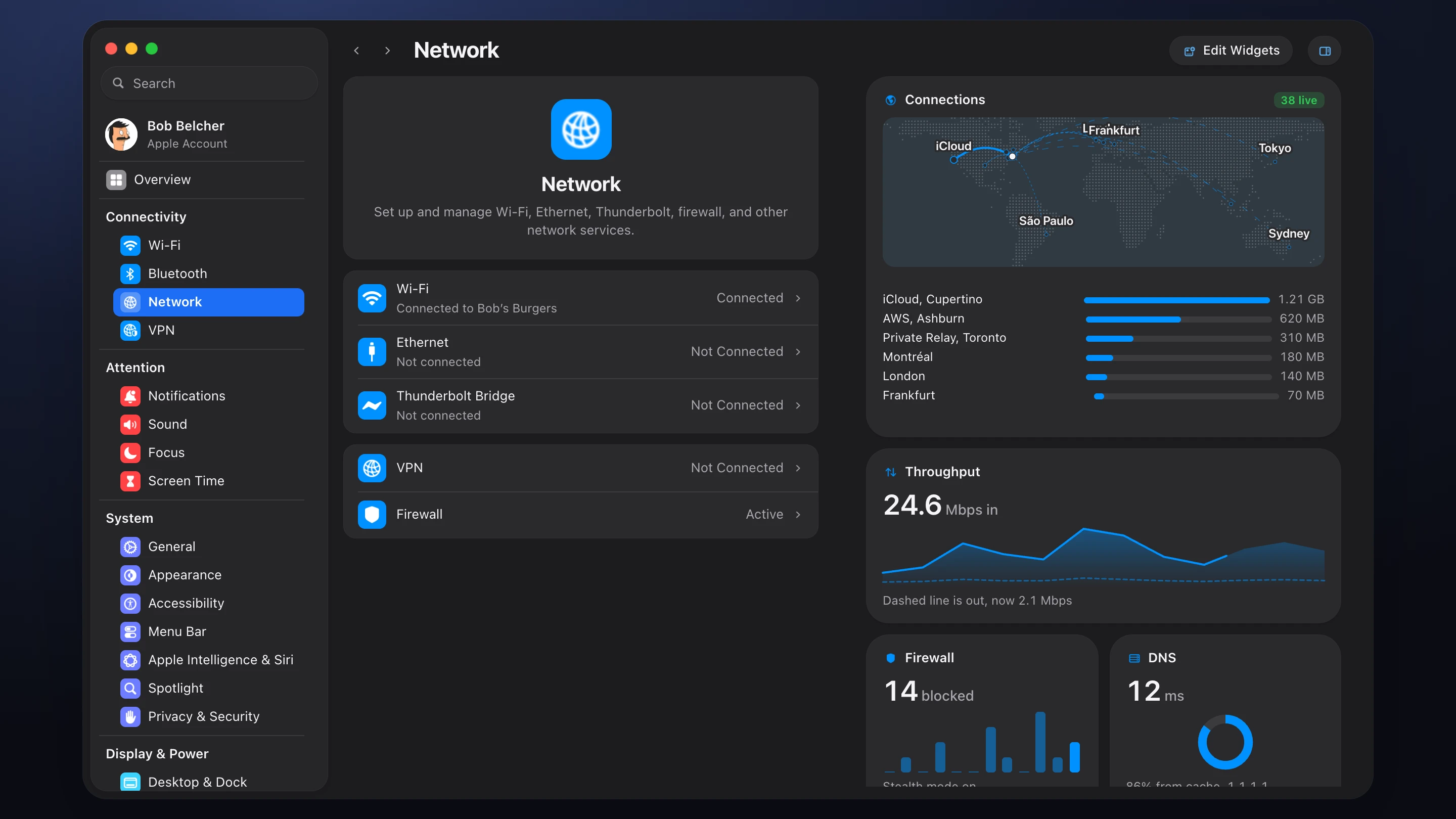Click the AWS, Ashburn usage bar

coord(1178,320)
